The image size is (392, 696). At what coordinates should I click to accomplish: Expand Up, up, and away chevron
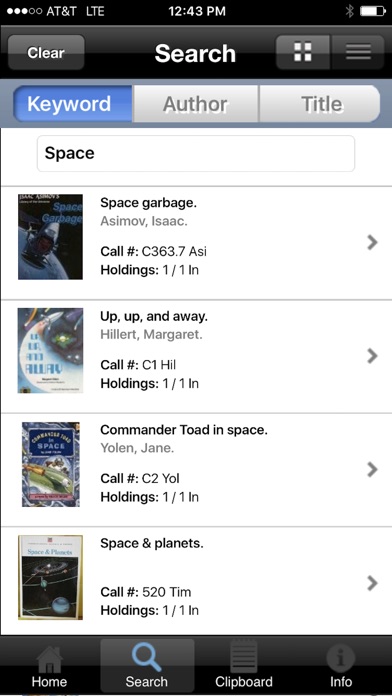click(372, 356)
